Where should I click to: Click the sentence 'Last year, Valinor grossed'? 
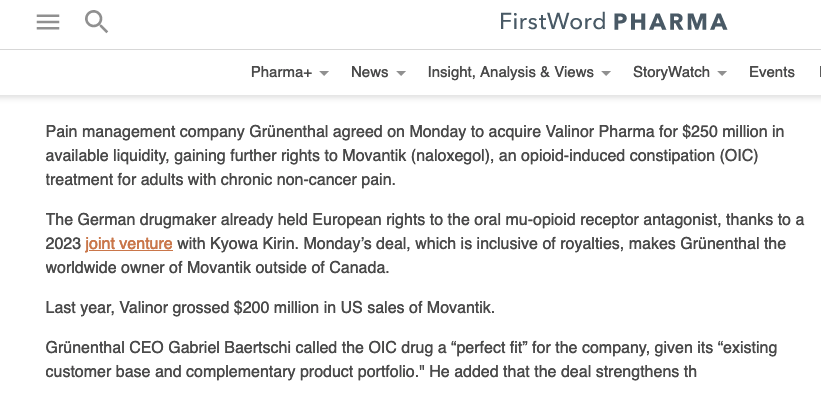pyautogui.click(x=270, y=306)
